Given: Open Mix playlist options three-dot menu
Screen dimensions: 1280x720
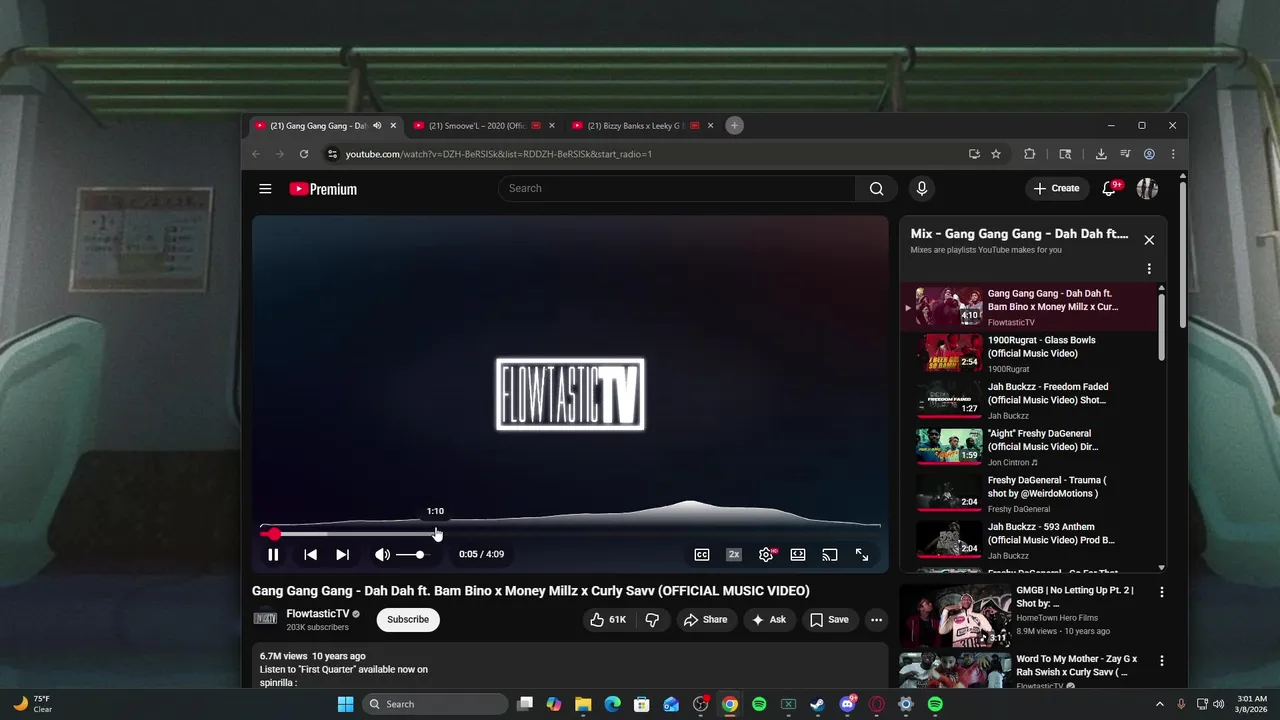Looking at the screenshot, I should click(1149, 269).
